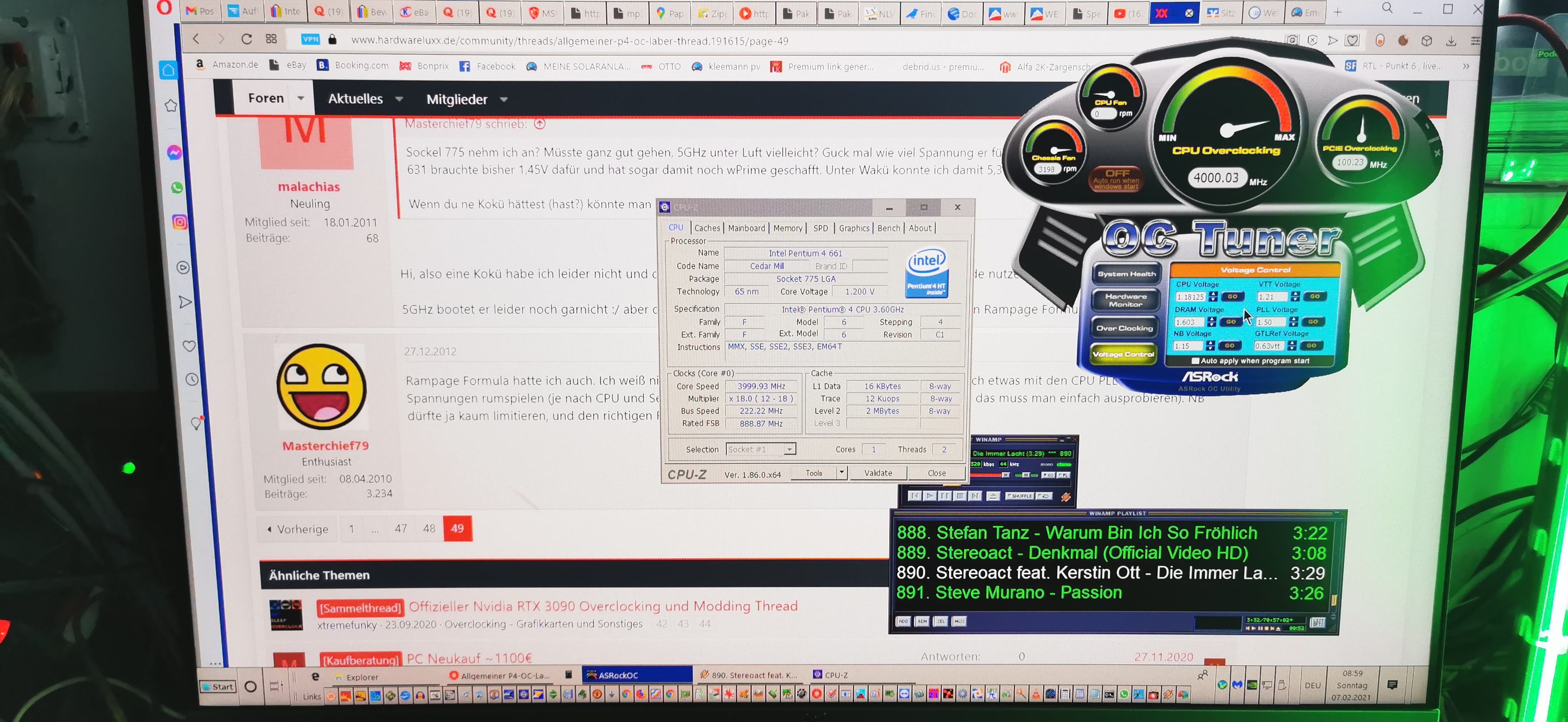The image size is (1568, 722).
Task: Click Winamp previous track button
Action: click(916, 496)
